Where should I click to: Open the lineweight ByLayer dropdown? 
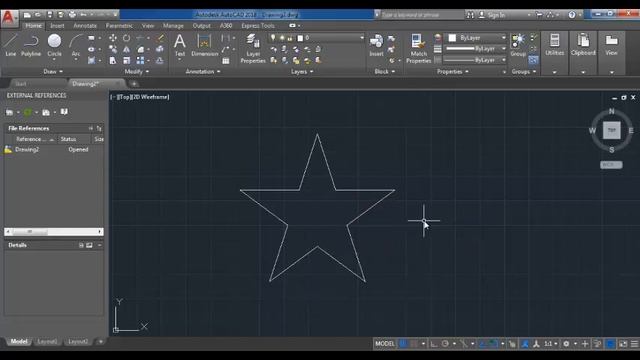coord(475,49)
